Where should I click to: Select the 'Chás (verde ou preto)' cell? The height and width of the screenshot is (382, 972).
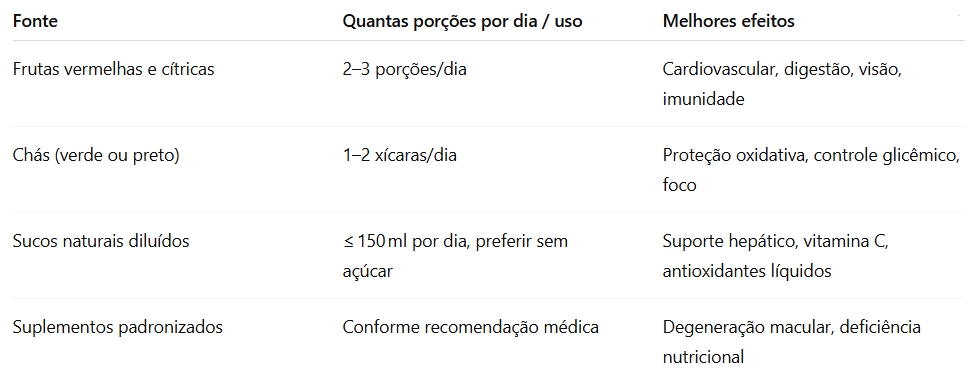point(96,155)
